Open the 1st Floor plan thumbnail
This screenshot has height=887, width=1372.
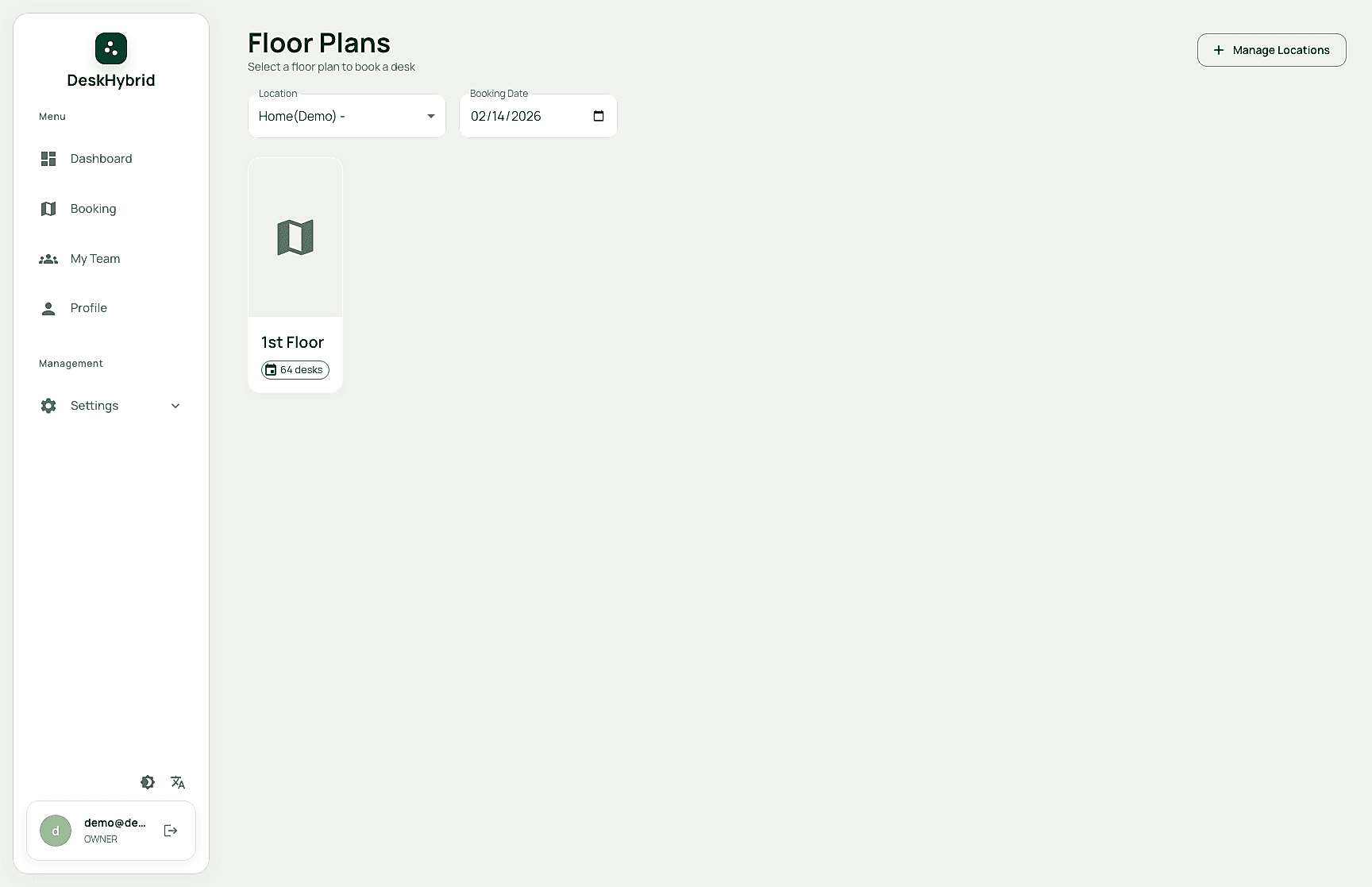pos(295,236)
